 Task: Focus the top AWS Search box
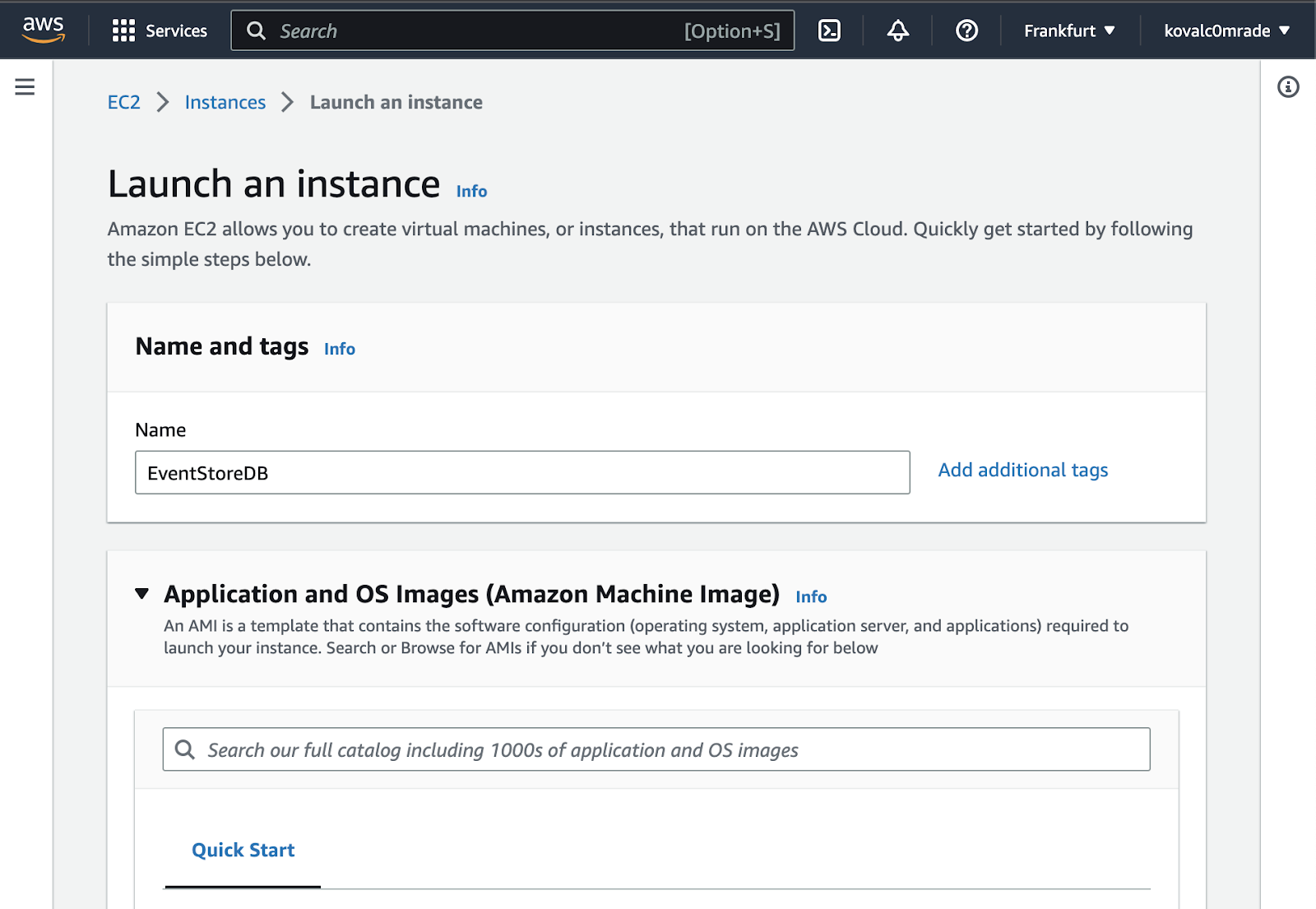click(x=512, y=30)
